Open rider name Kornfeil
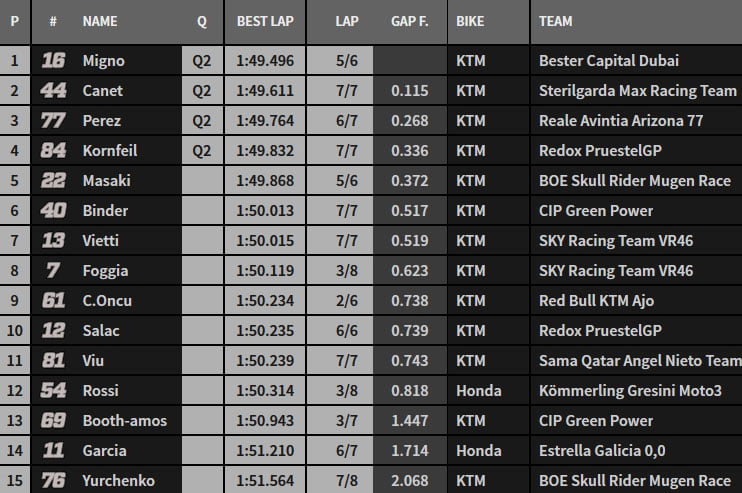Screen dimensions: 742x493 [x=110, y=151]
